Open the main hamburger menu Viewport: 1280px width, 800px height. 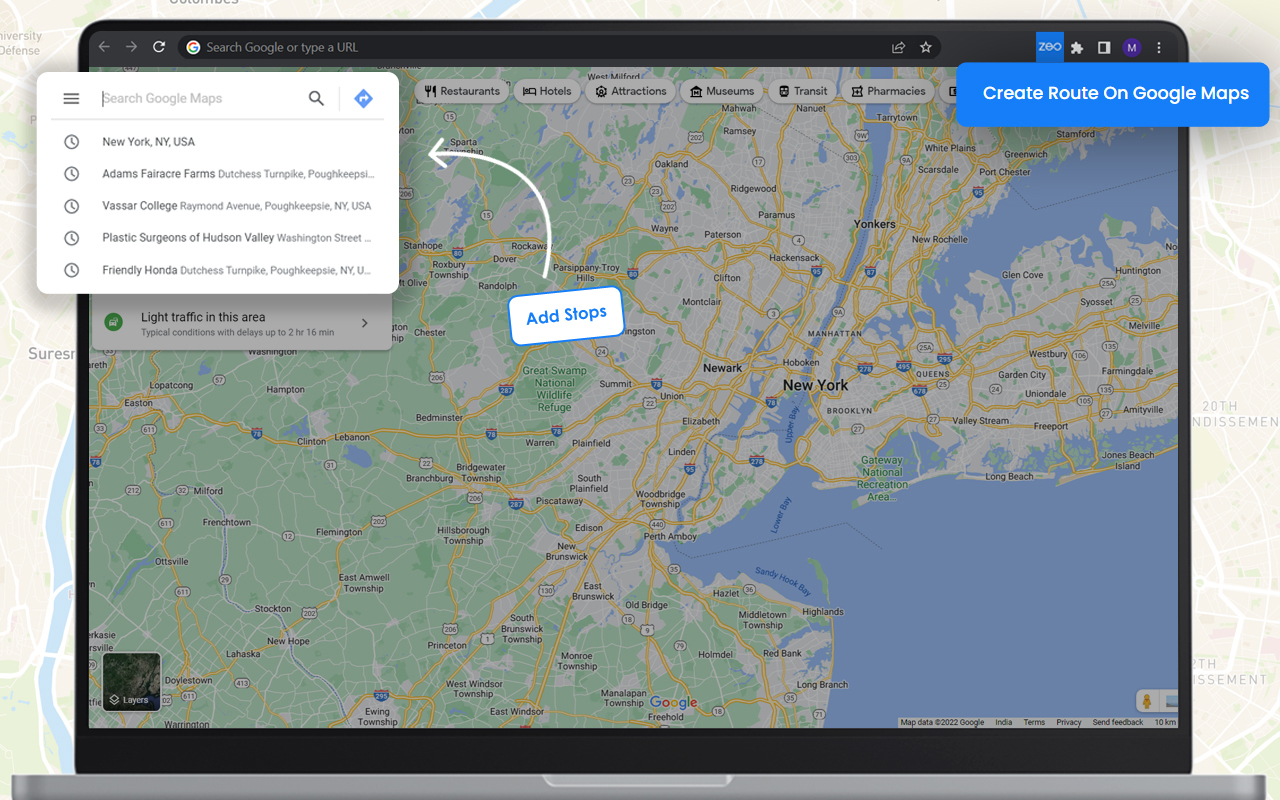[x=71, y=98]
